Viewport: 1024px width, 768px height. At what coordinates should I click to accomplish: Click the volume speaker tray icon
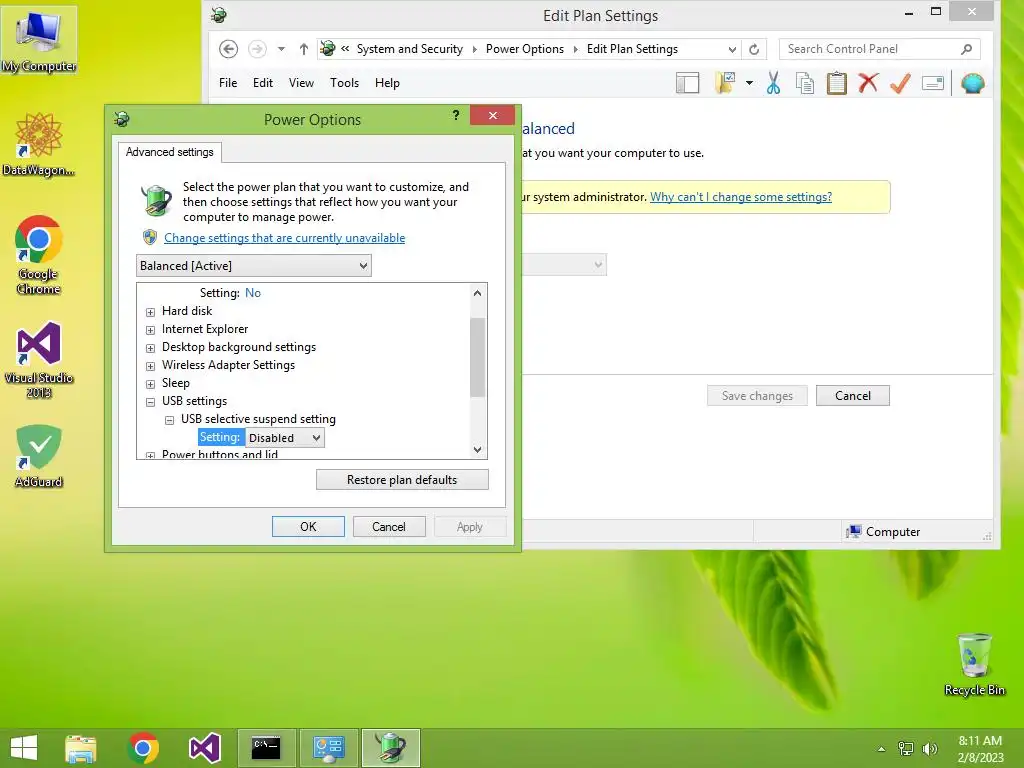coord(929,749)
